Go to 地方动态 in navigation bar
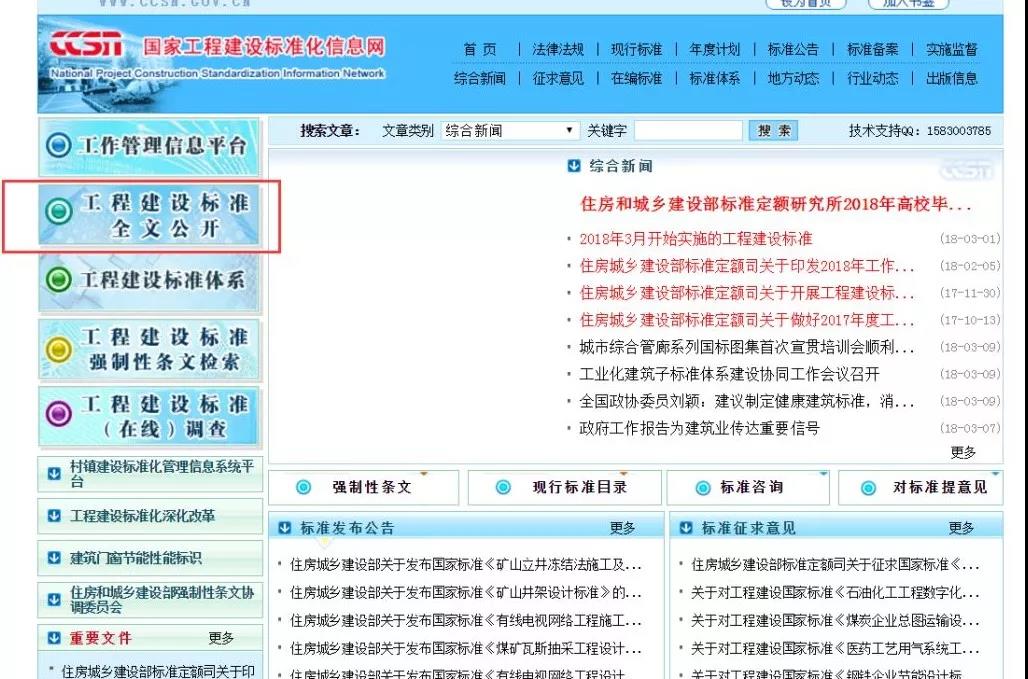The height and width of the screenshot is (679, 1028). [x=793, y=78]
